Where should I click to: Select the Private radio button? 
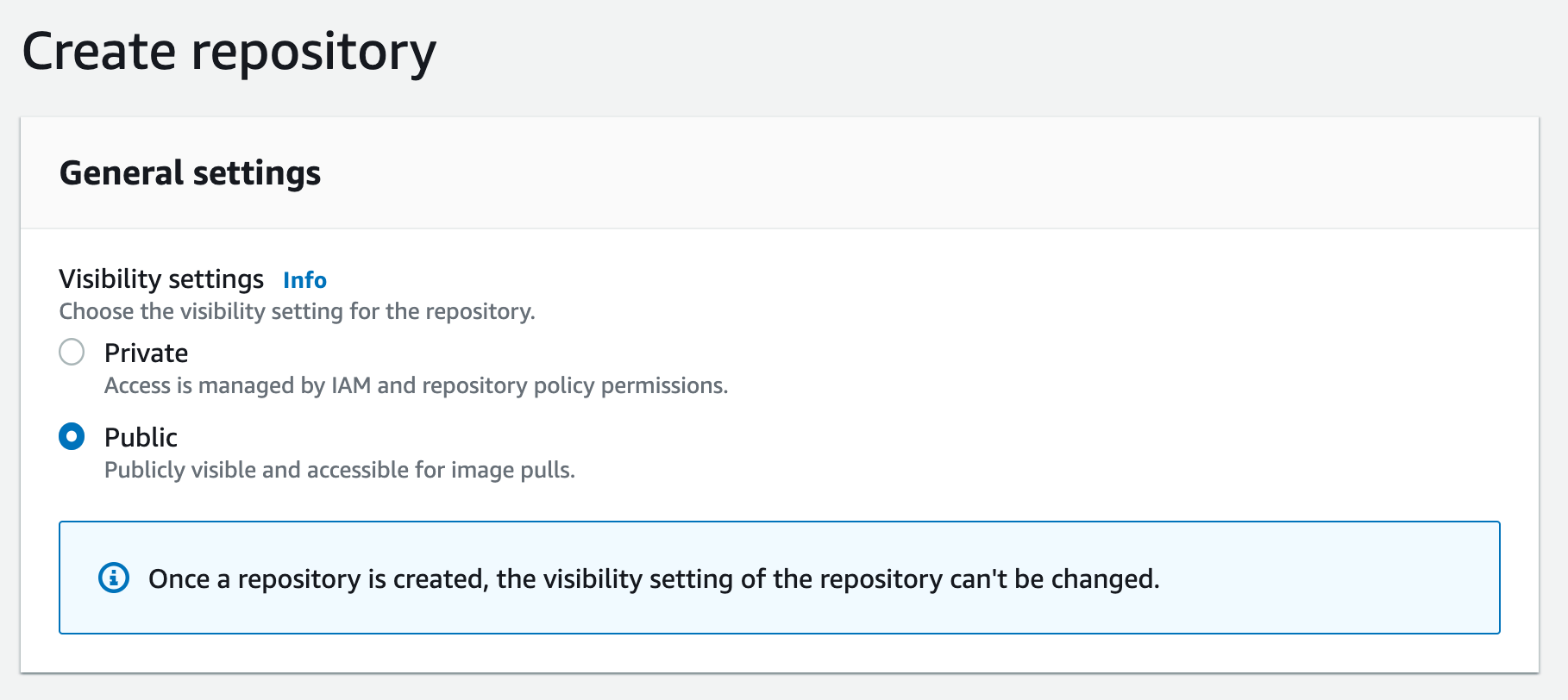click(x=72, y=352)
